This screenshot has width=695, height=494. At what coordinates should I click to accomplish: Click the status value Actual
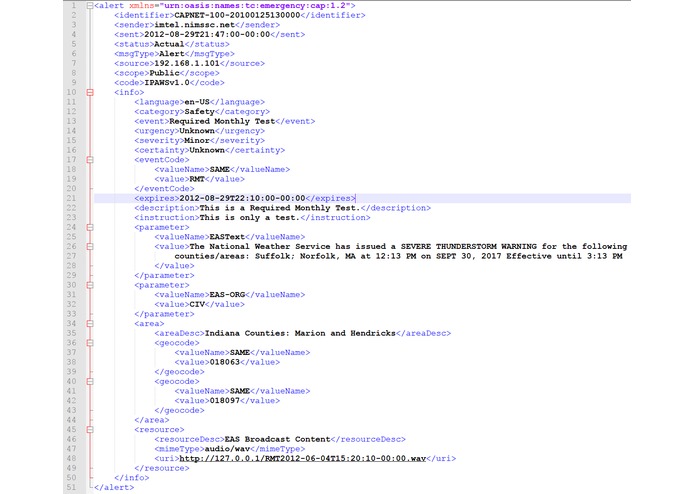pos(169,44)
